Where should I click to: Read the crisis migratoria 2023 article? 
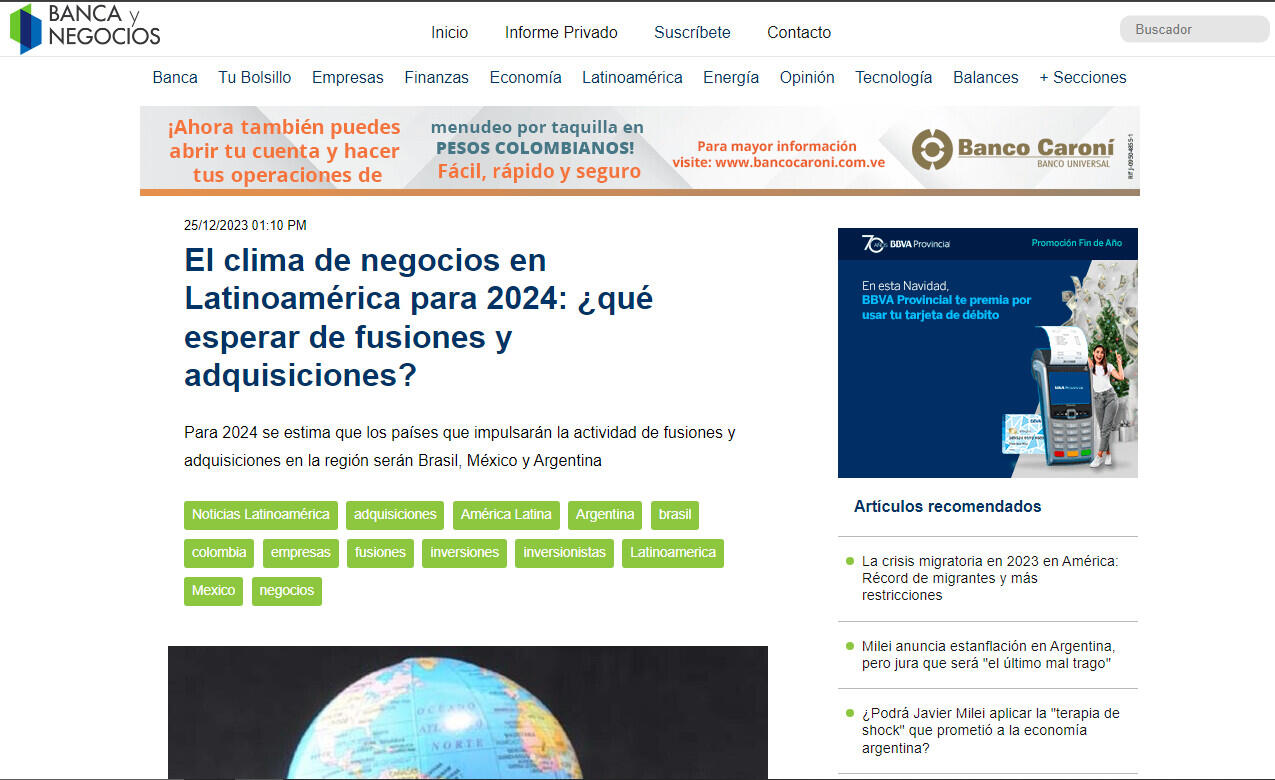click(989, 578)
